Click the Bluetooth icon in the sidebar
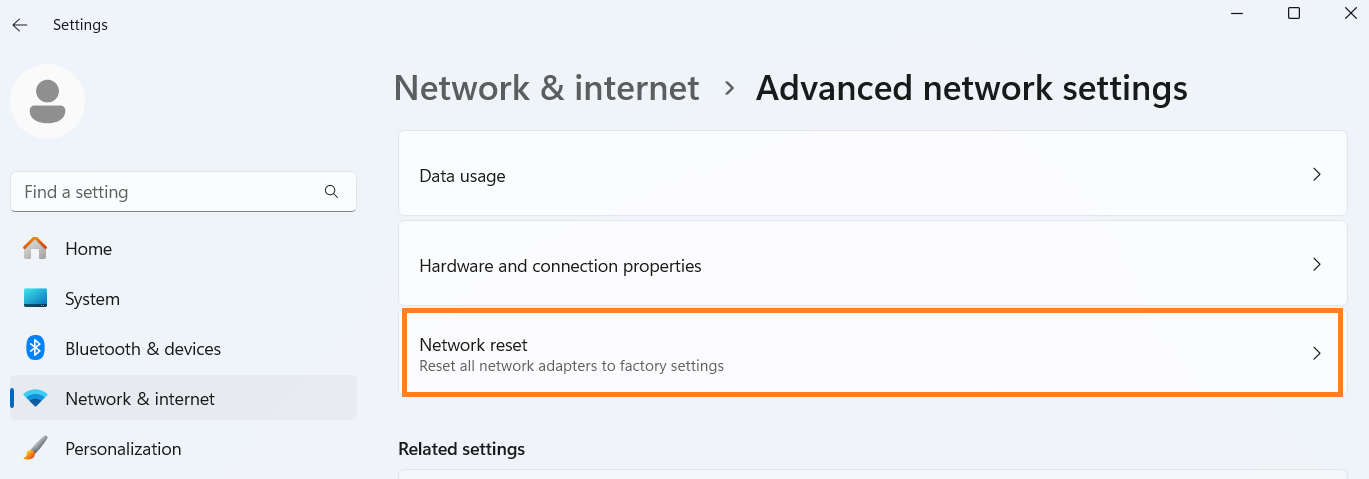The image size is (1369, 479). [x=35, y=348]
